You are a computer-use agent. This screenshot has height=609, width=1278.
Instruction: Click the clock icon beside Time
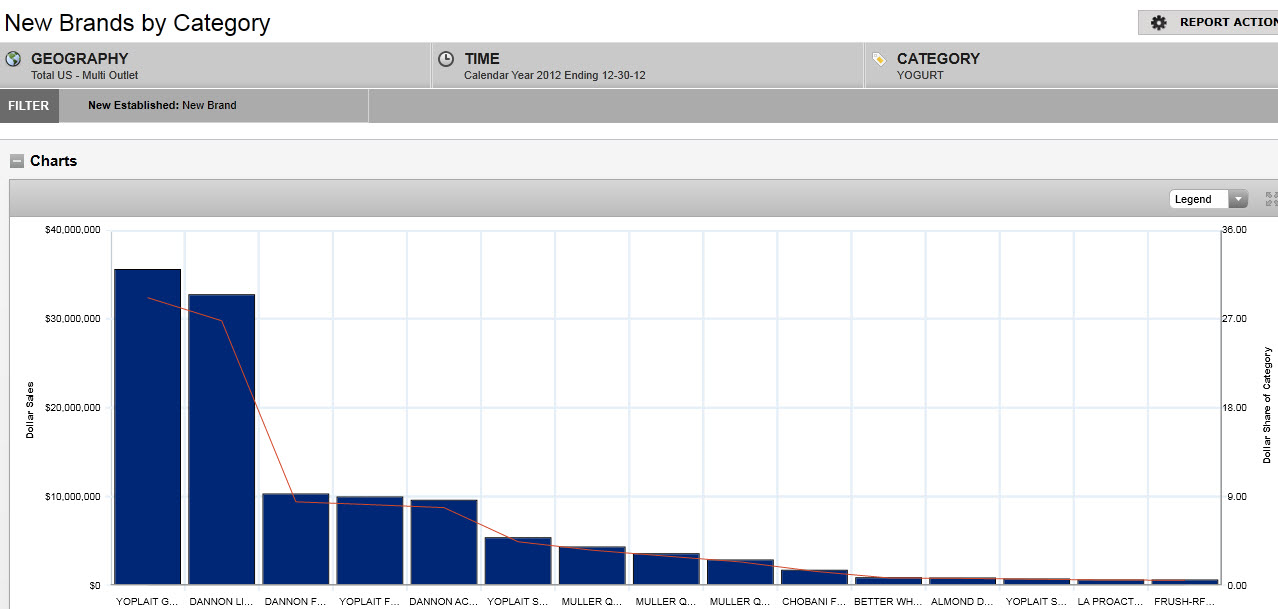(446, 59)
